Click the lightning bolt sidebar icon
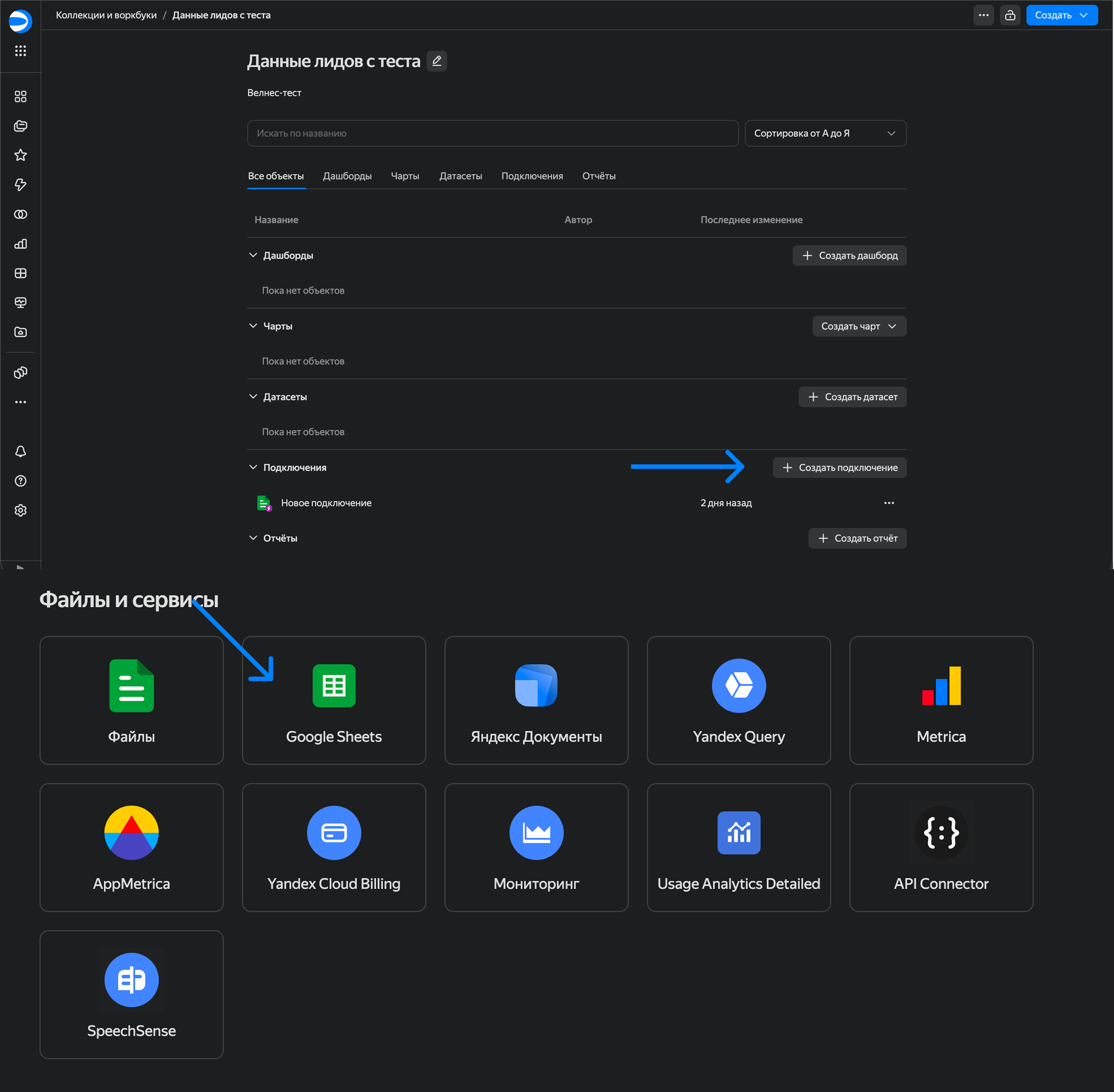The width and height of the screenshot is (1114, 1092). (21, 185)
